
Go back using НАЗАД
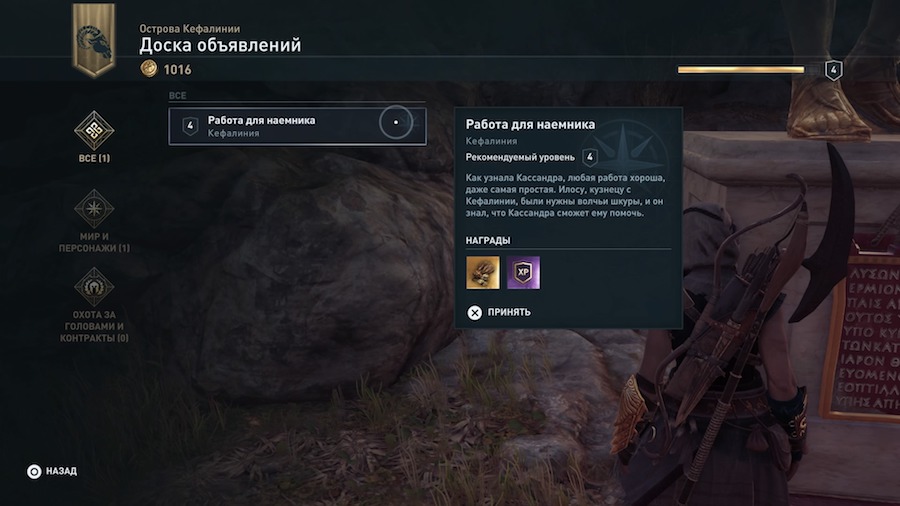pos(61,472)
